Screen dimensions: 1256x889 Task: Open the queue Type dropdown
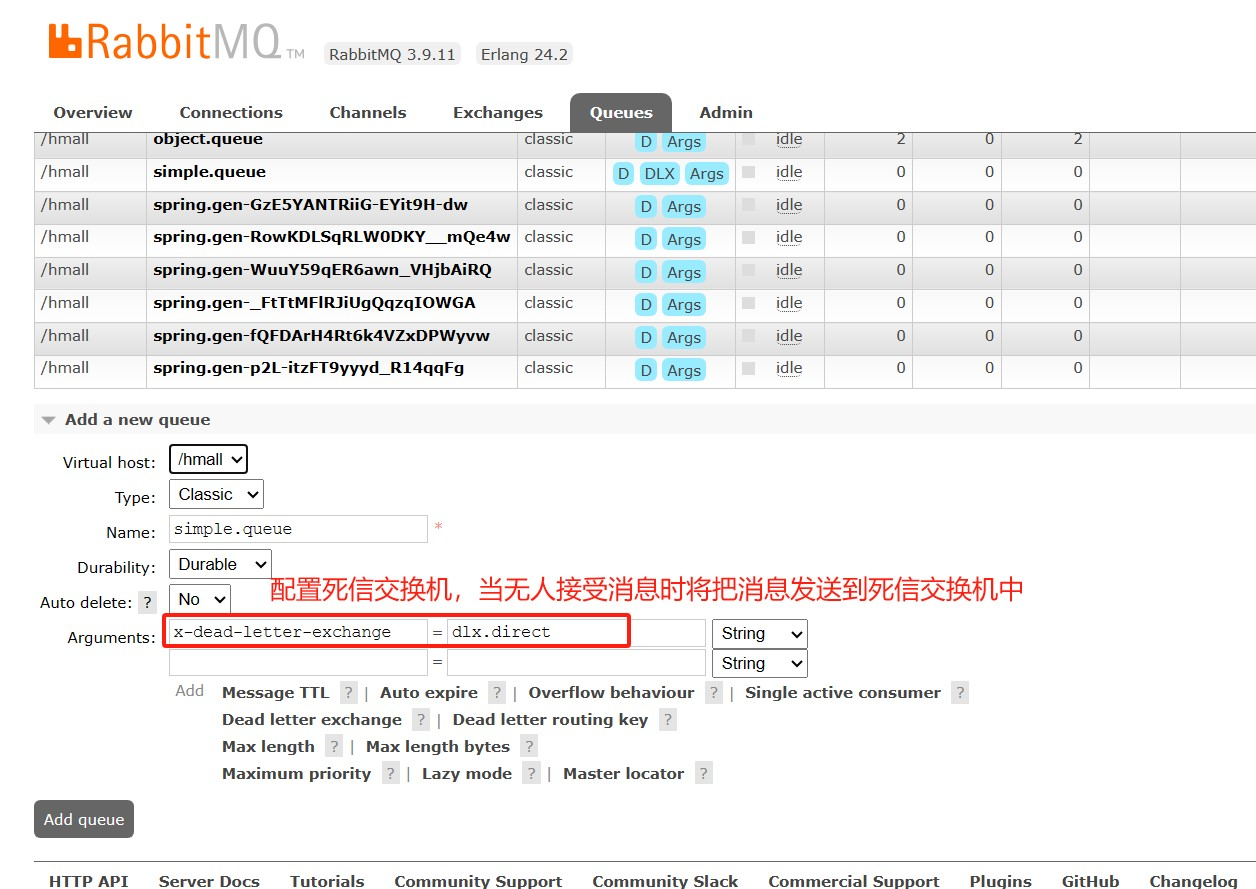(x=216, y=495)
